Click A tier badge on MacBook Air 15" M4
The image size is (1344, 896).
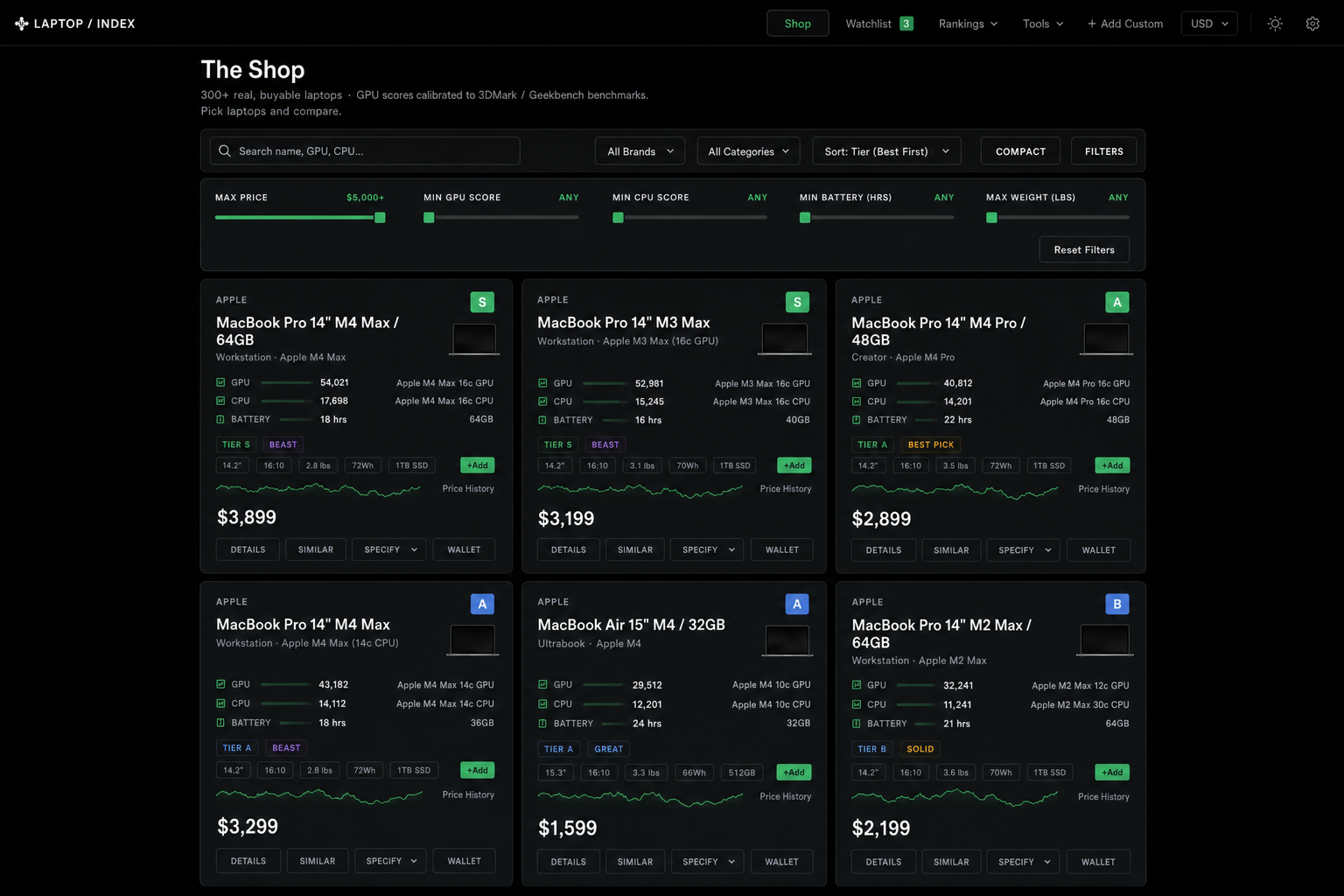(x=797, y=604)
